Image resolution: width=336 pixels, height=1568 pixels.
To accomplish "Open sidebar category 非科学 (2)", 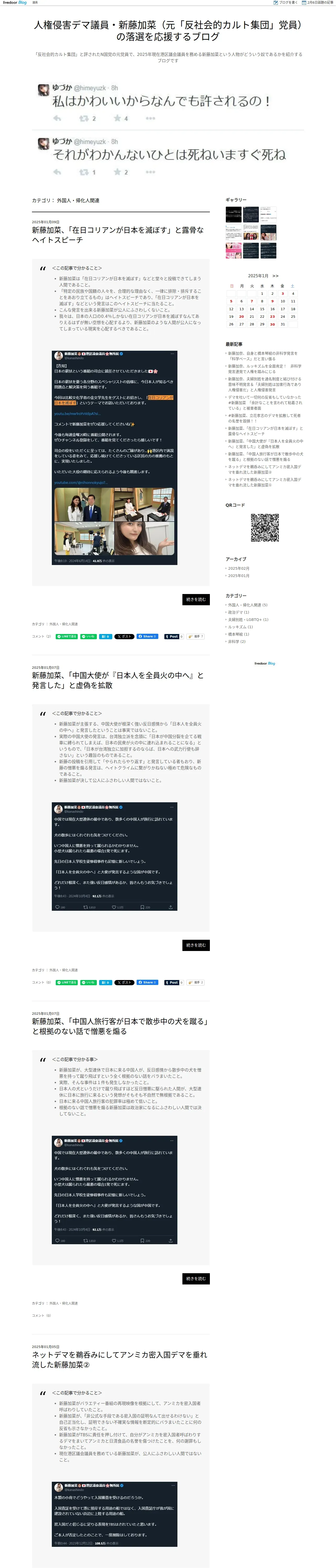I will click(x=237, y=642).
